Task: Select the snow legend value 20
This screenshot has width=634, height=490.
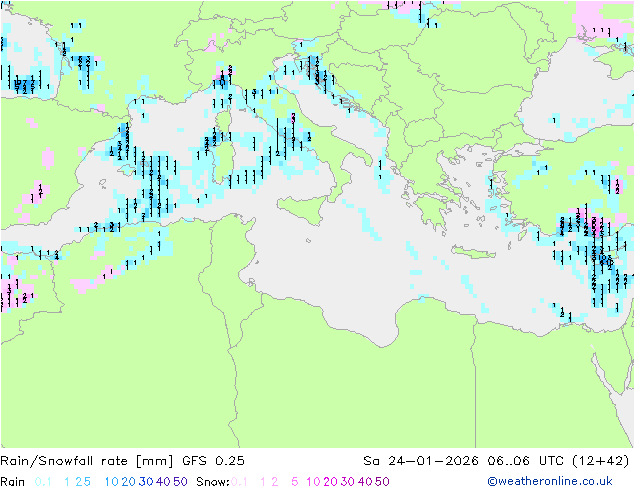Action: click(330, 482)
